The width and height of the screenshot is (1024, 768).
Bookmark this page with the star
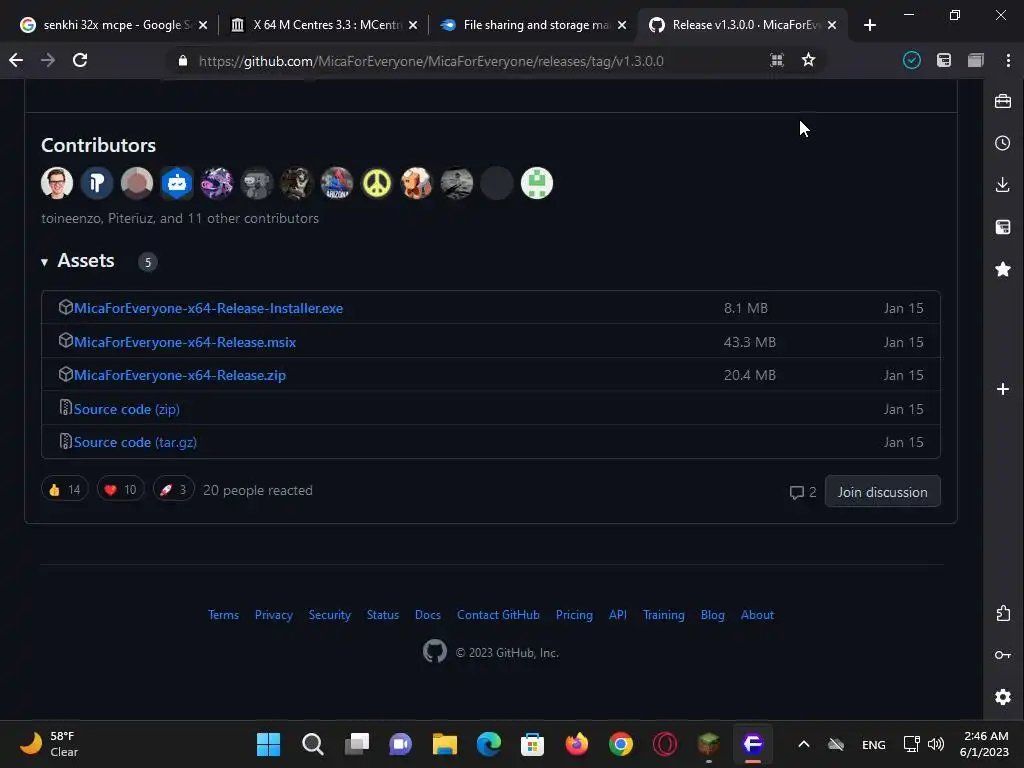click(x=808, y=61)
